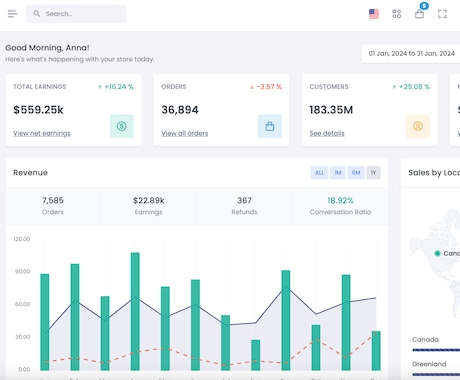Open customers See details link
Image resolution: width=460 pixels, height=380 pixels.
coord(327,133)
